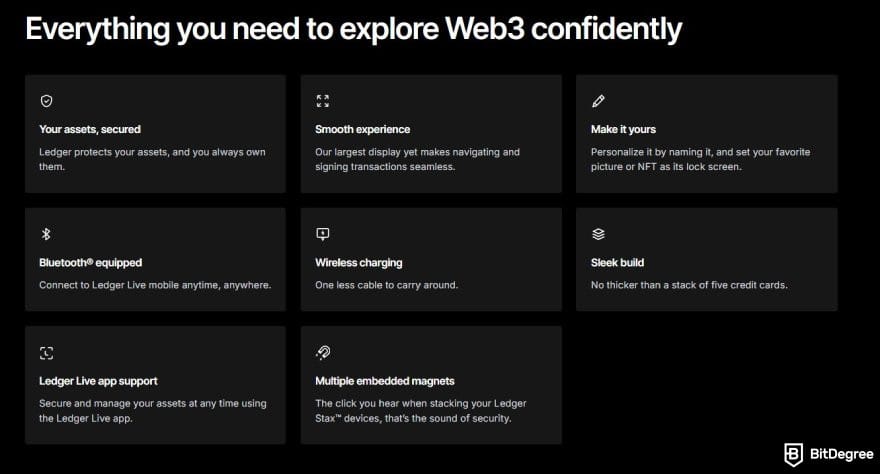
Task: Select the pencil icon above Make it yours
Action: [x=598, y=101]
